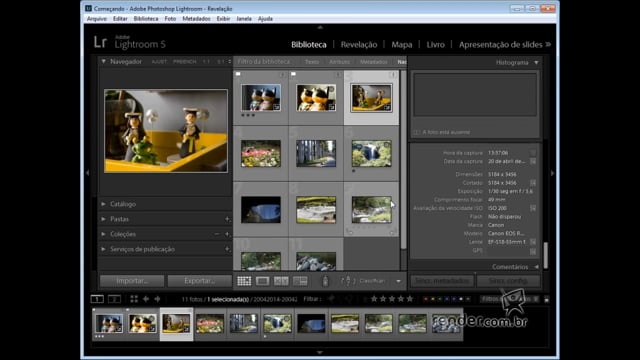This screenshot has height=360, width=640.
Task: Click the Importar button
Action: coord(132,281)
